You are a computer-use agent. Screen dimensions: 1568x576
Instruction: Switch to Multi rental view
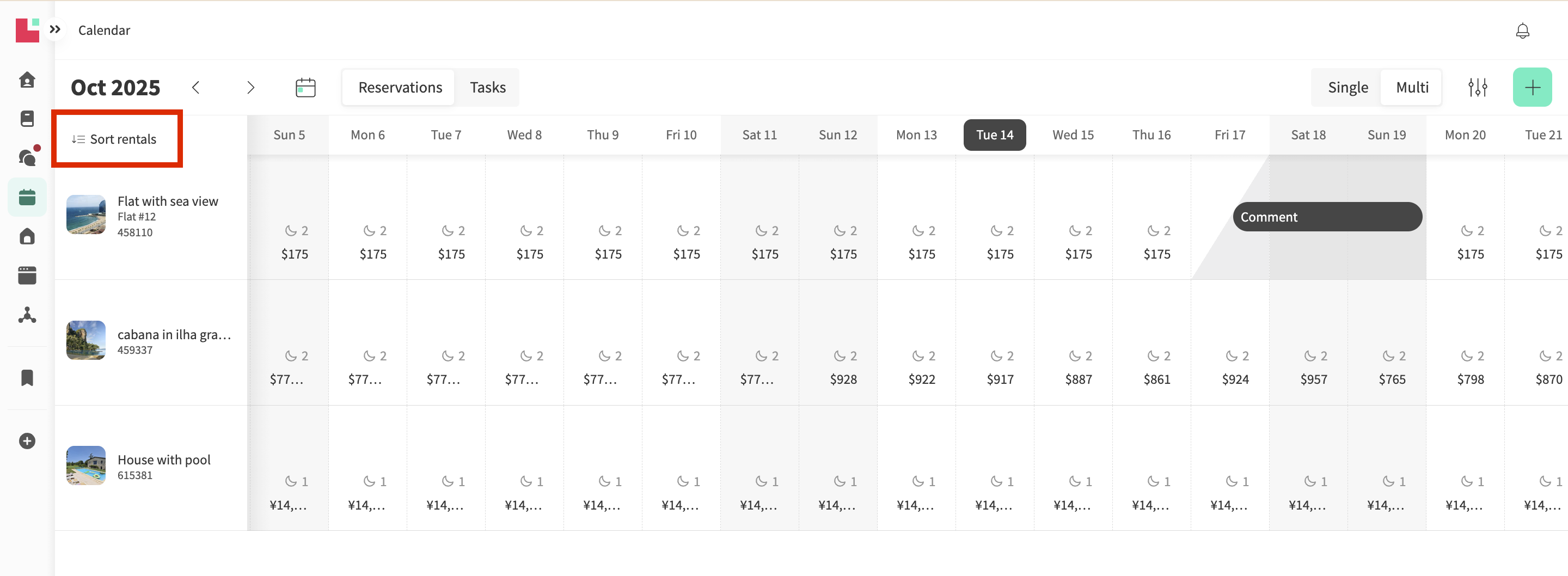[1412, 88]
